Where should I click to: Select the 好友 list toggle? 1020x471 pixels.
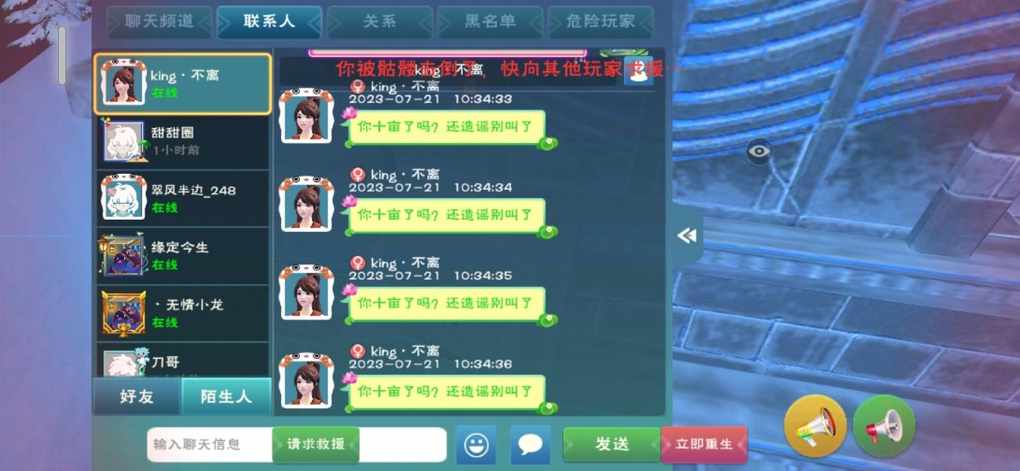(137, 396)
